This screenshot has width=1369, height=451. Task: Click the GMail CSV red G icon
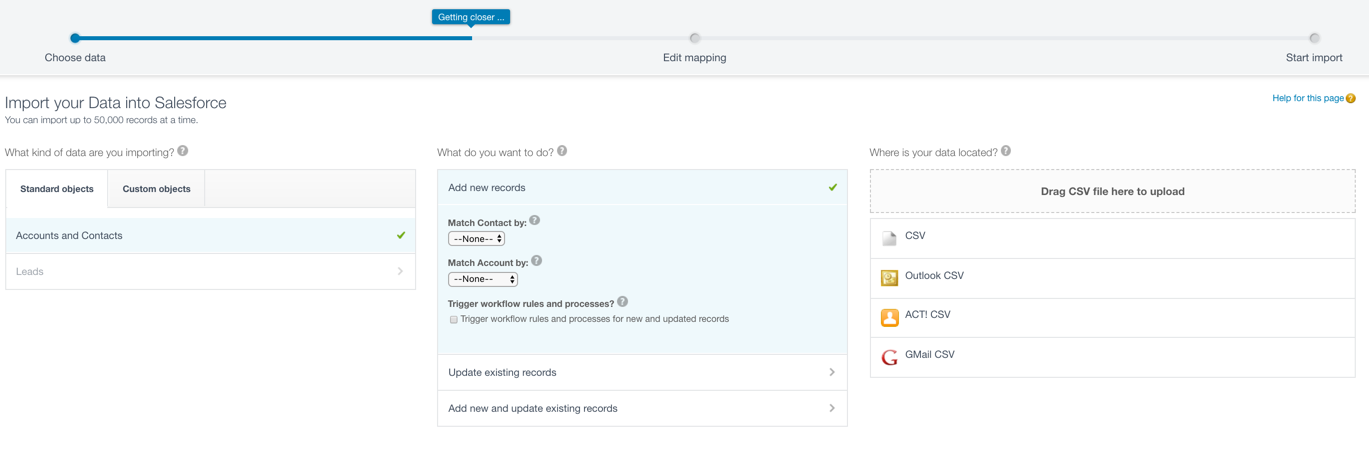[x=889, y=357]
